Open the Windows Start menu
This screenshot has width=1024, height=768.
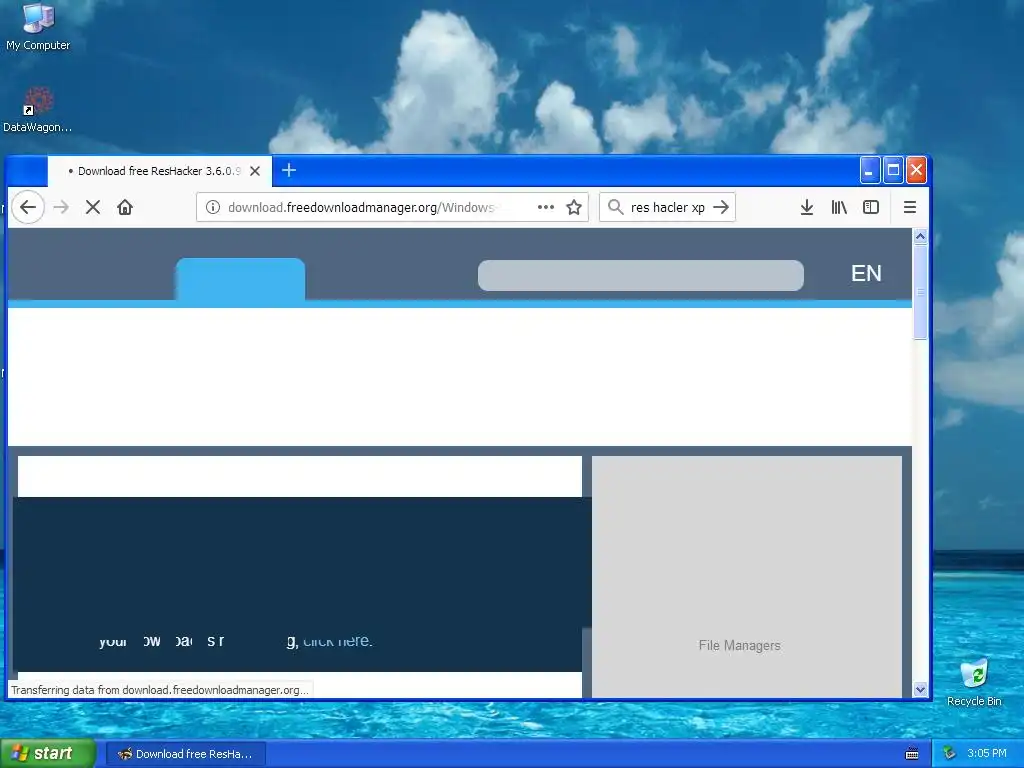pyautogui.click(x=48, y=754)
